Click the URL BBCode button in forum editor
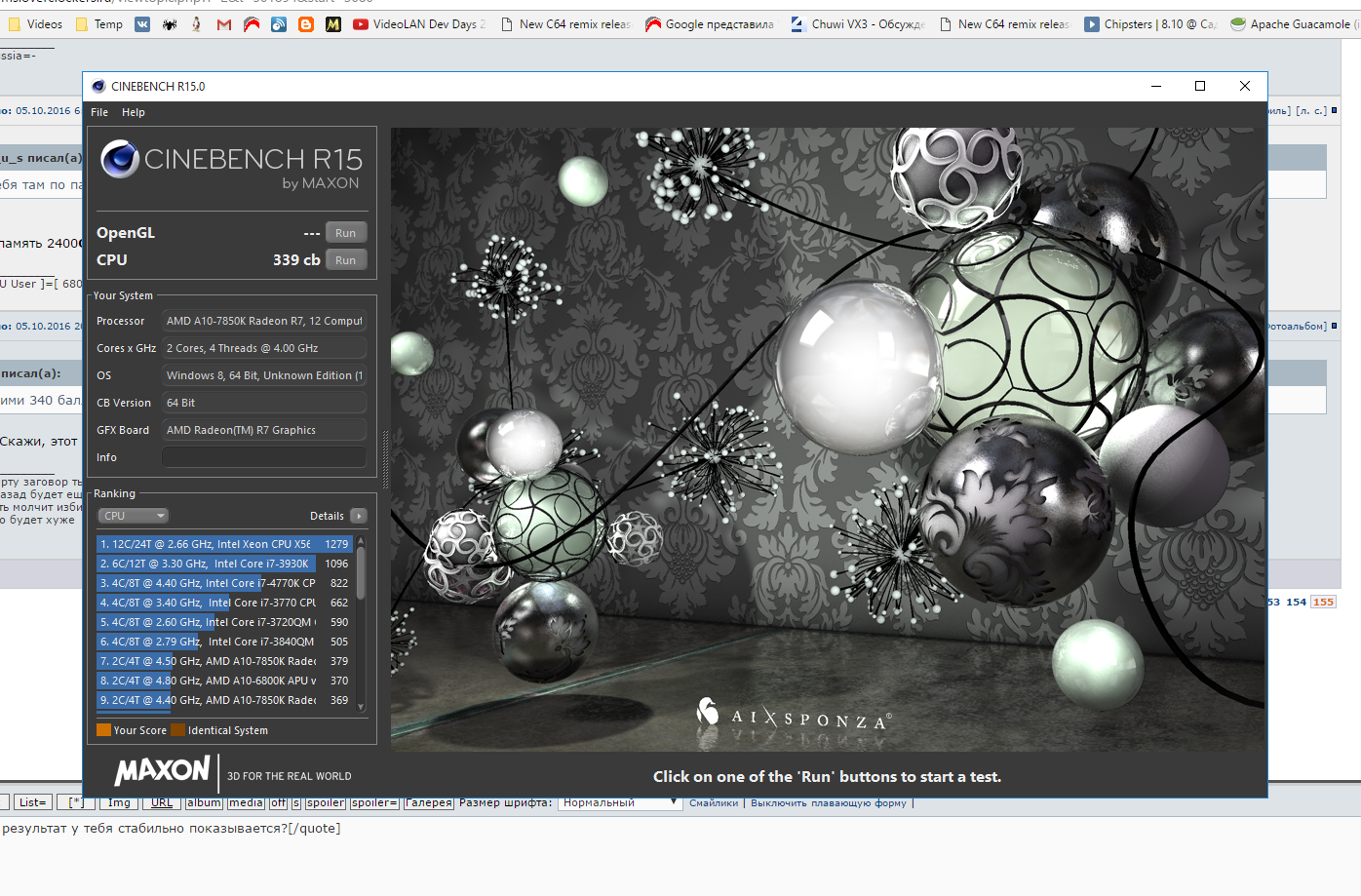Viewport: 1361px width, 896px height. (x=162, y=803)
